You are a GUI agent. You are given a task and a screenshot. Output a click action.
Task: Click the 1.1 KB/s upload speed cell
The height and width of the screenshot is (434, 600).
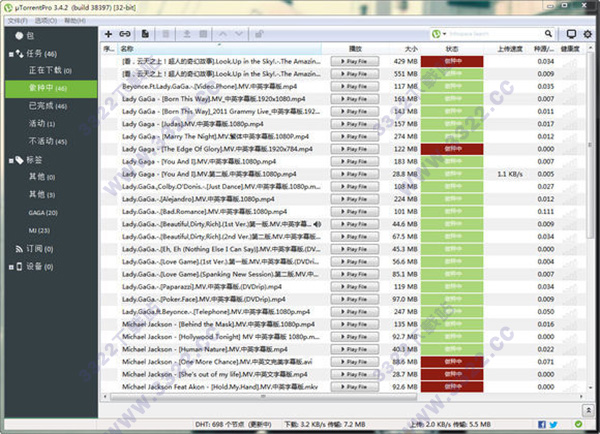coord(510,174)
